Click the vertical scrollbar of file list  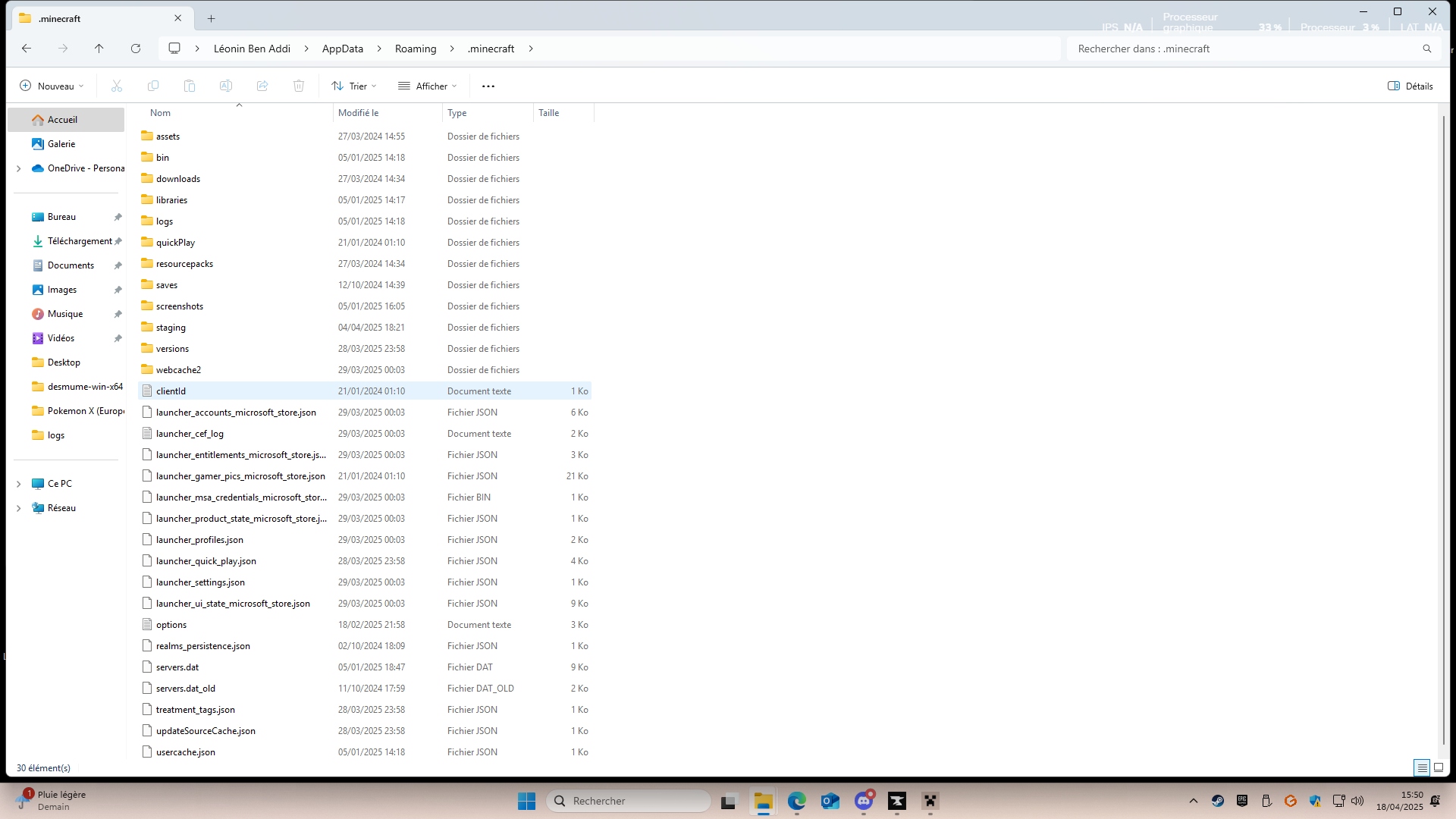click(x=1443, y=431)
